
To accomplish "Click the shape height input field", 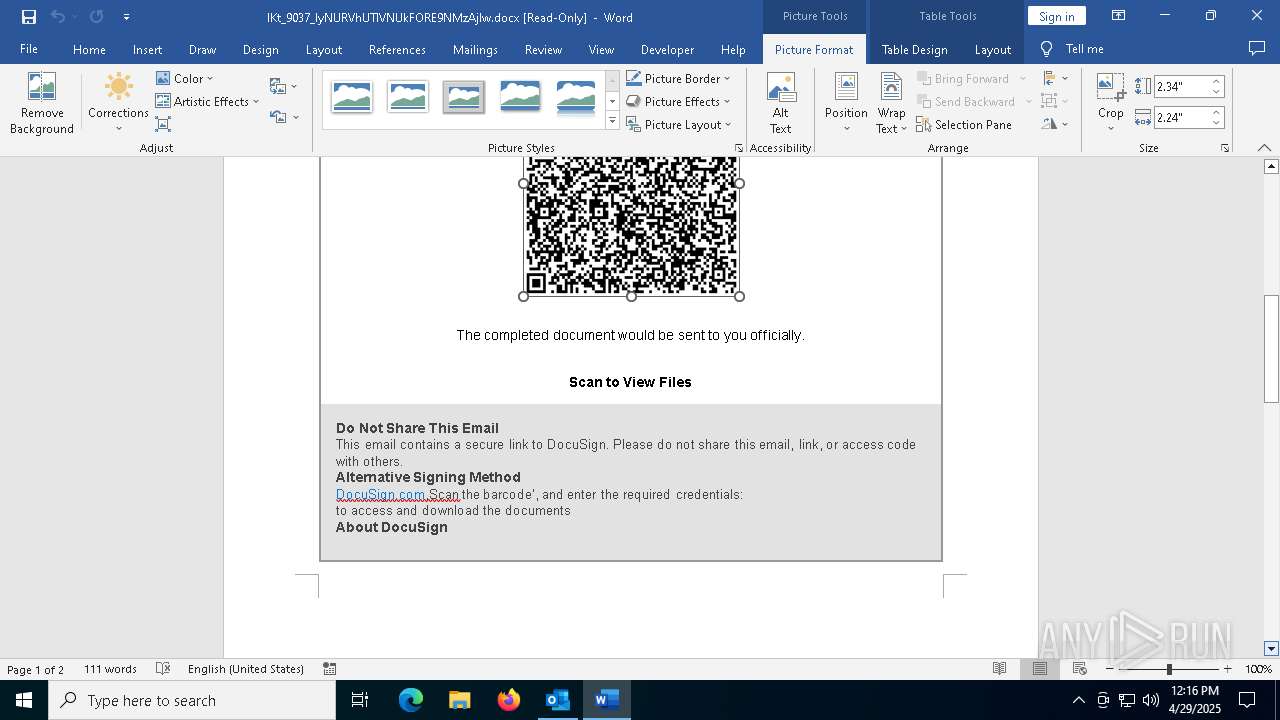I will [x=1181, y=87].
